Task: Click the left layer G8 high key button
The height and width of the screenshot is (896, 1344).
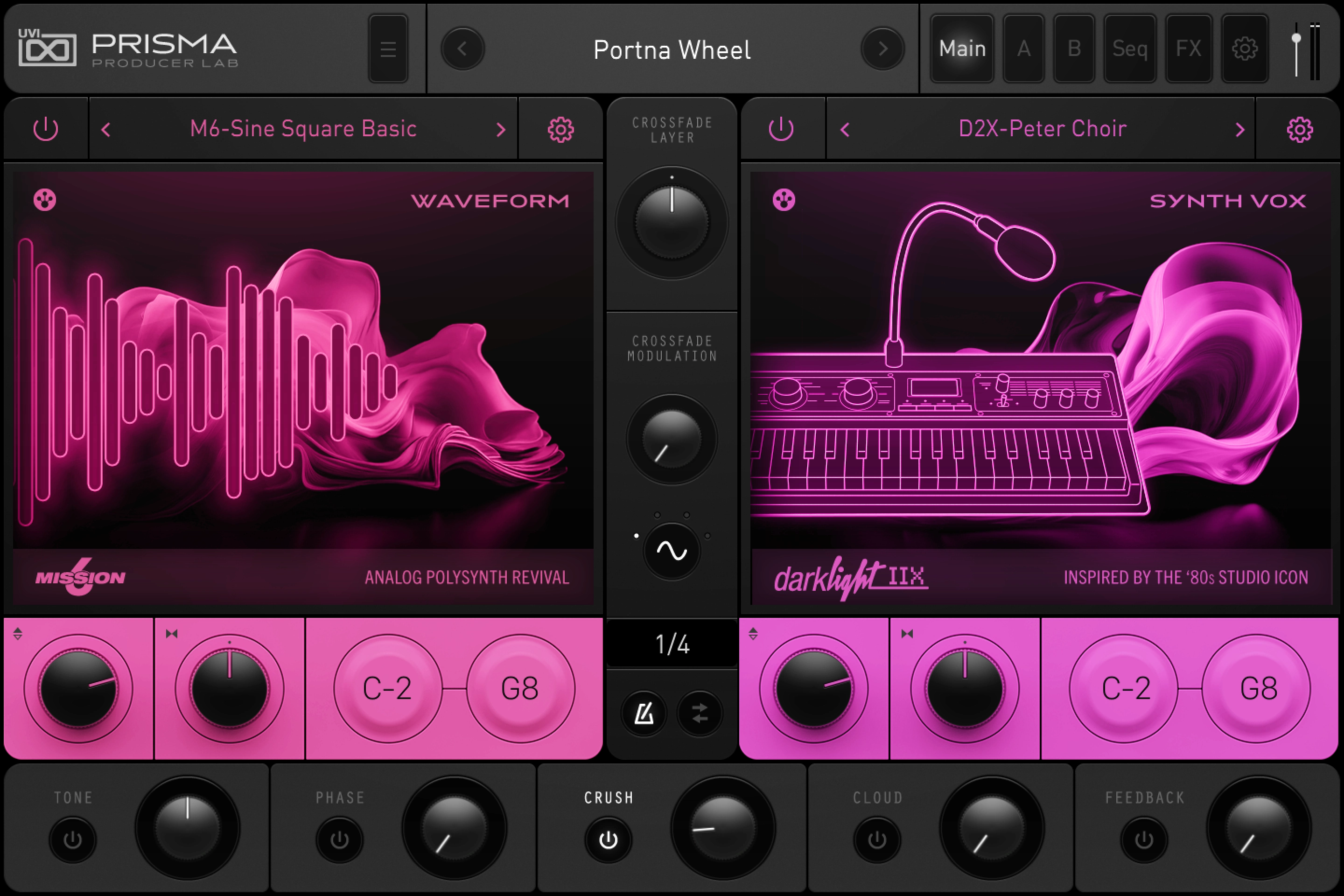Action: [x=520, y=689]
